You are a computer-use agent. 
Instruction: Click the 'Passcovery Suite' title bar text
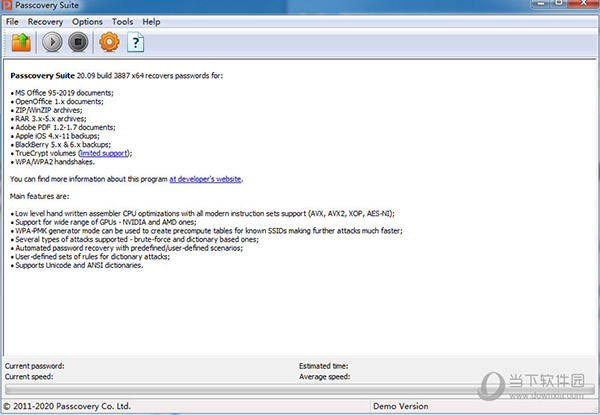(47, 5)
